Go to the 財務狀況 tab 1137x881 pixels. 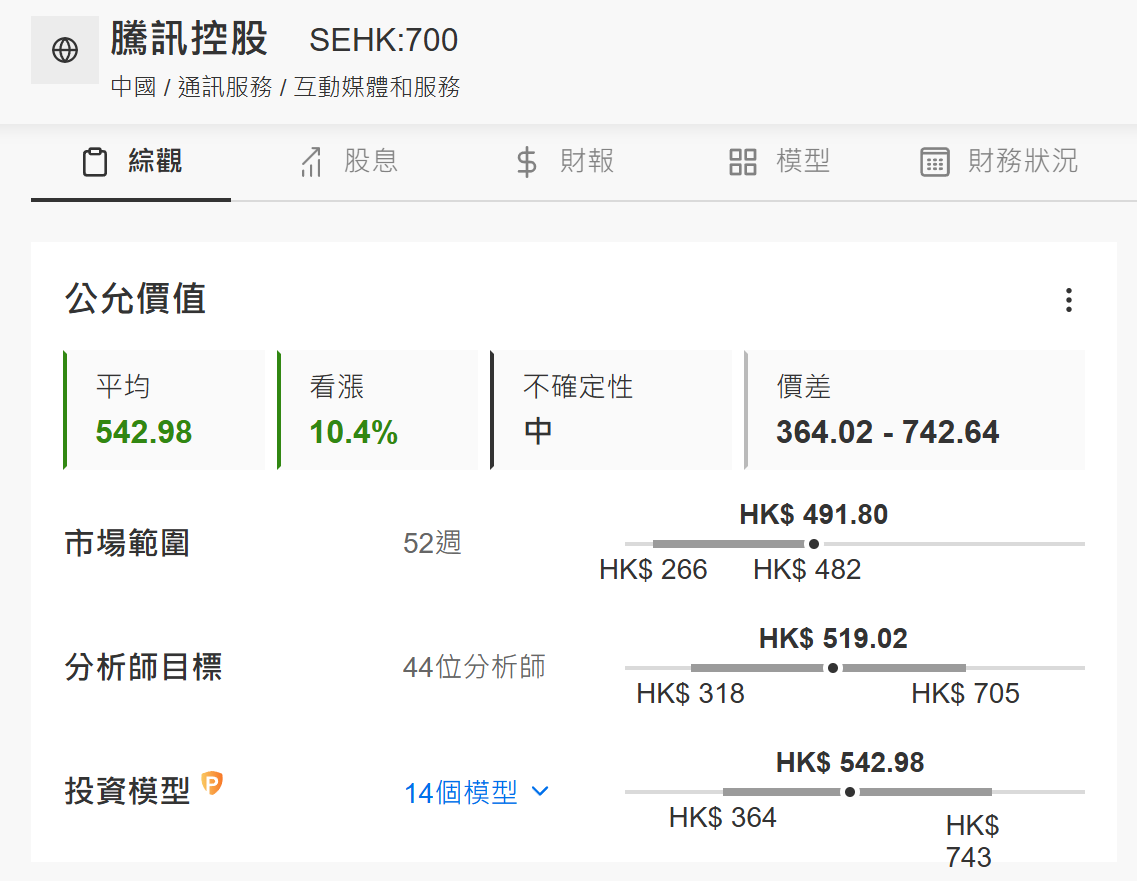[999, 162]
